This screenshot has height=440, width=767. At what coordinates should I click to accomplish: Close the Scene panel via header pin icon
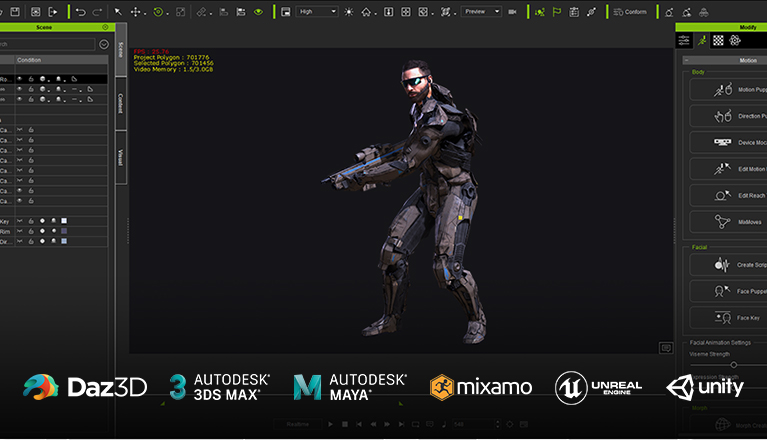pyautogui.click(x=105, y=27)
